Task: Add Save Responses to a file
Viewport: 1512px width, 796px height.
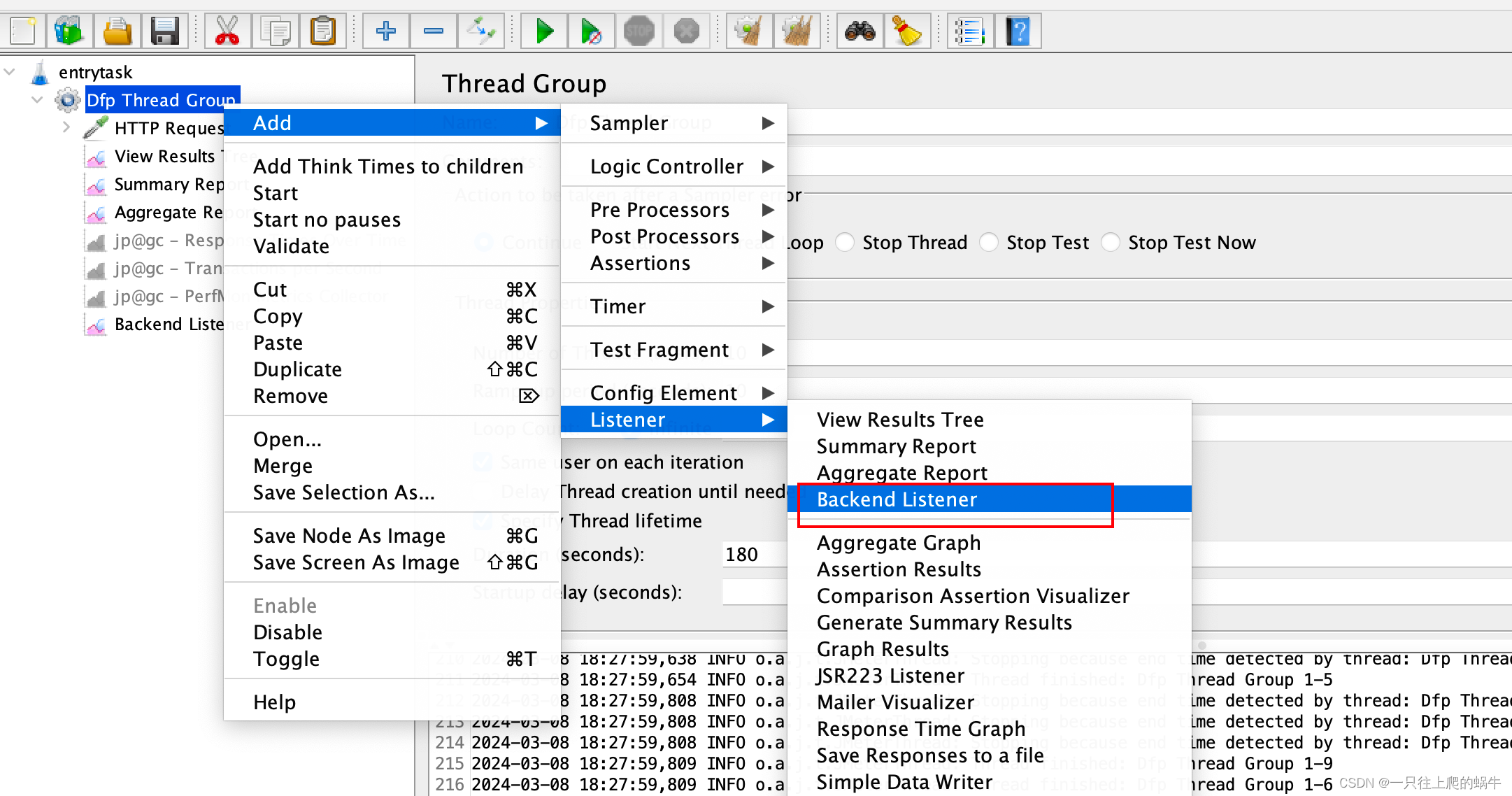Action: [990, 755]
